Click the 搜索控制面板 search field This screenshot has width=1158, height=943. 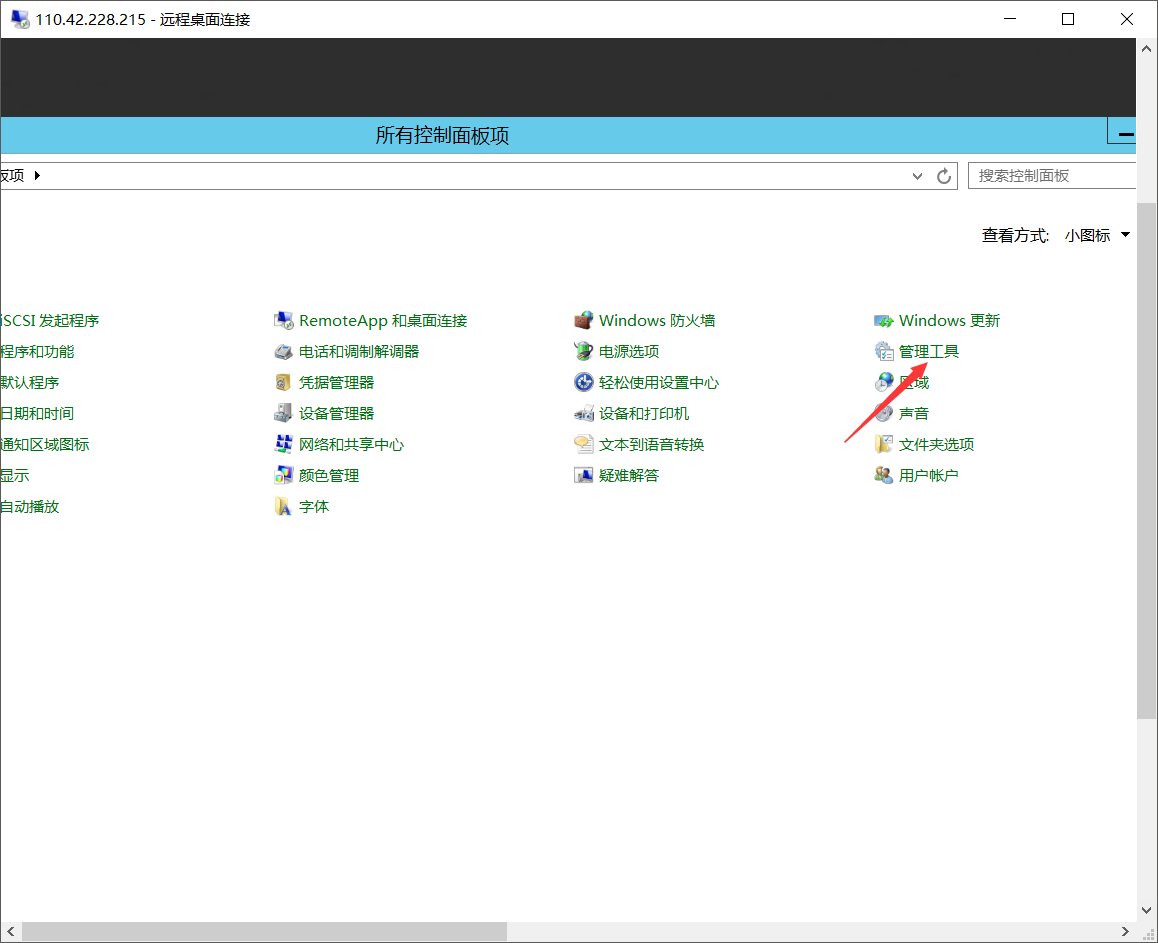click(x=1050, y=176)
